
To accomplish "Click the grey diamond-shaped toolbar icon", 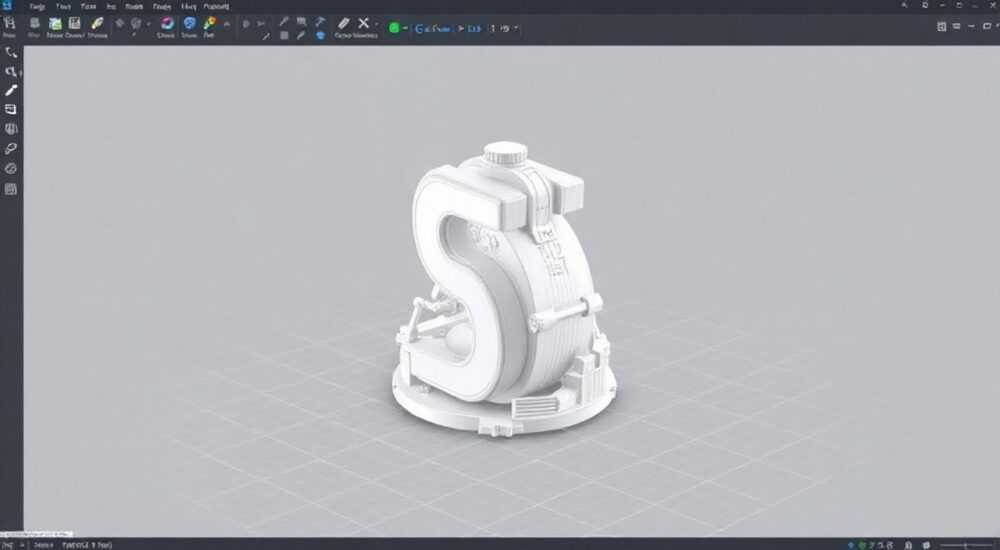I will tap(119, 23).
